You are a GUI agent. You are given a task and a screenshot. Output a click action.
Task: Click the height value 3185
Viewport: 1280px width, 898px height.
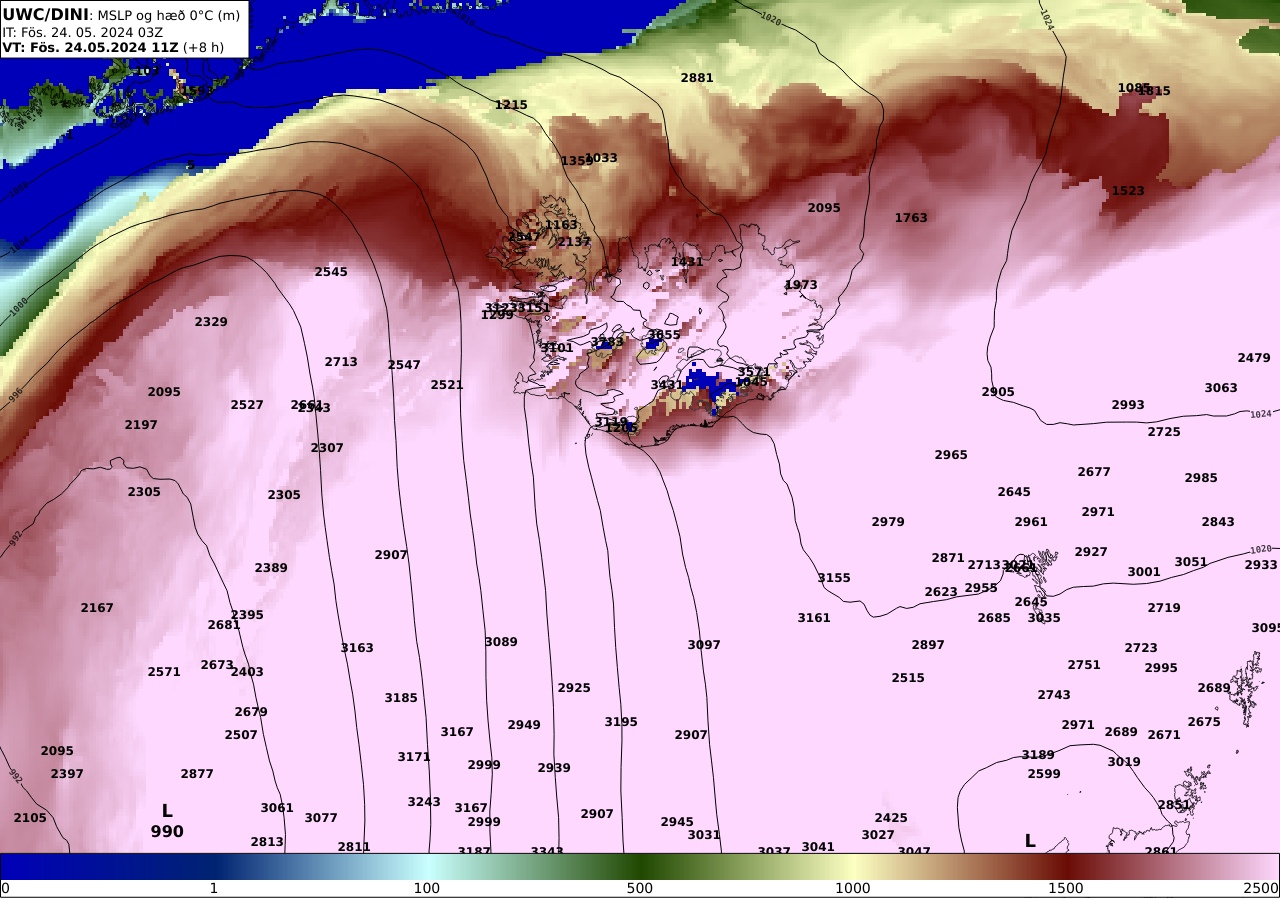coord(401,698)
